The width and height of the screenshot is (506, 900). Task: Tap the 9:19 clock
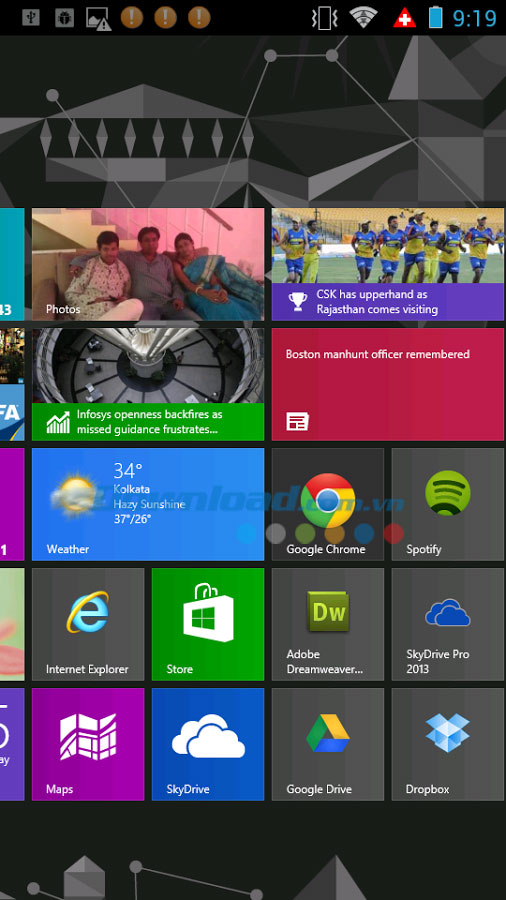coord(474,18)
